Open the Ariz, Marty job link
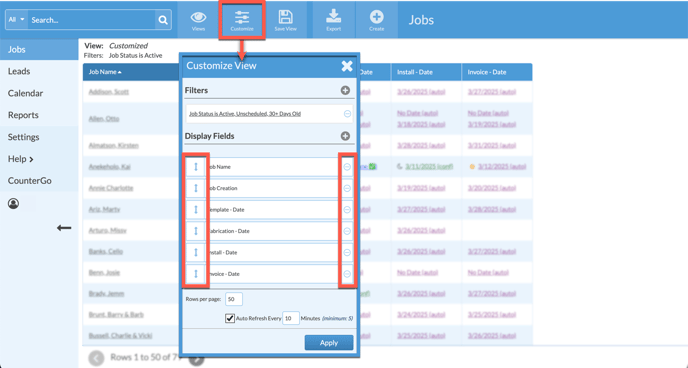The width and height of the screenshot is (688, 368). [104, 209]
